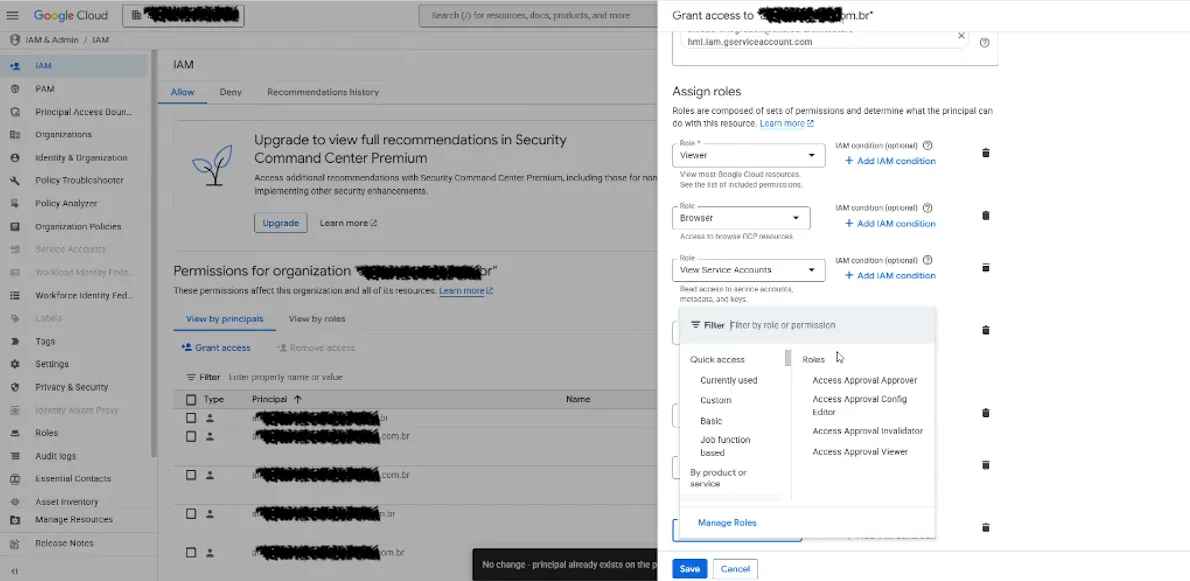
Task: Switch to View by roles tab
Action: (316, 319)
